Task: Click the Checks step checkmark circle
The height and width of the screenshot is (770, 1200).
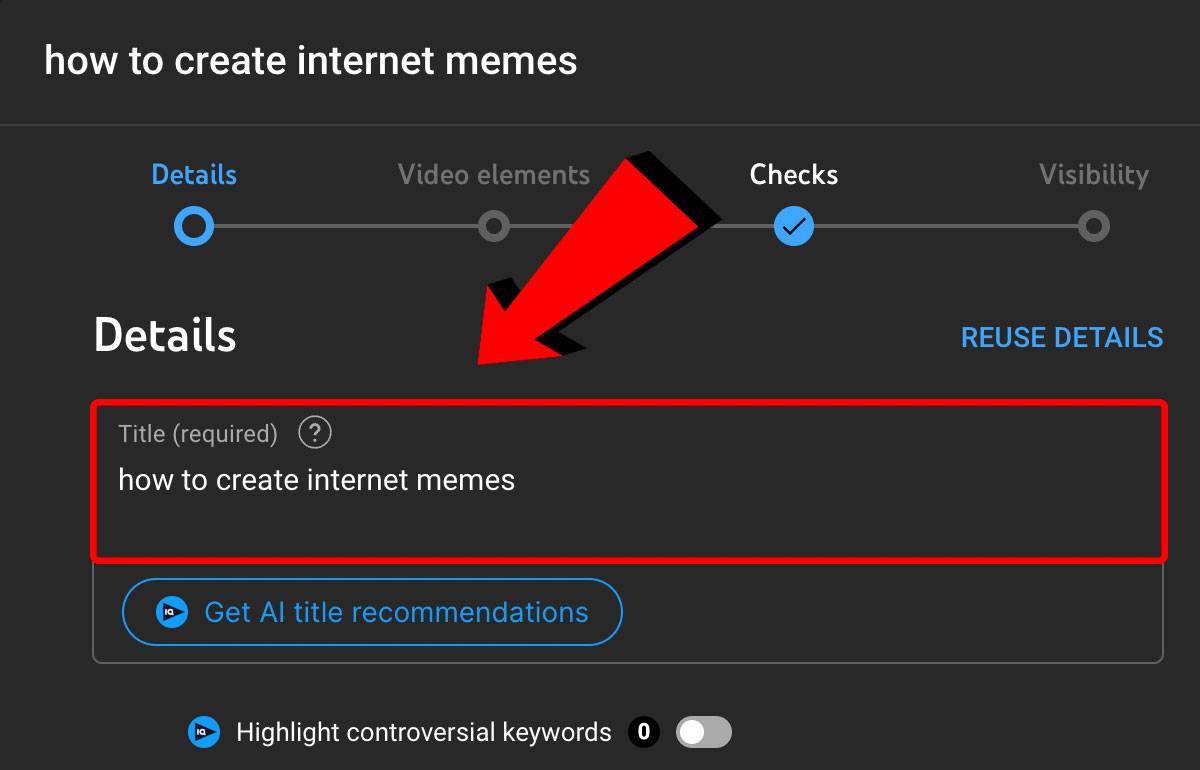Action: 794,227
